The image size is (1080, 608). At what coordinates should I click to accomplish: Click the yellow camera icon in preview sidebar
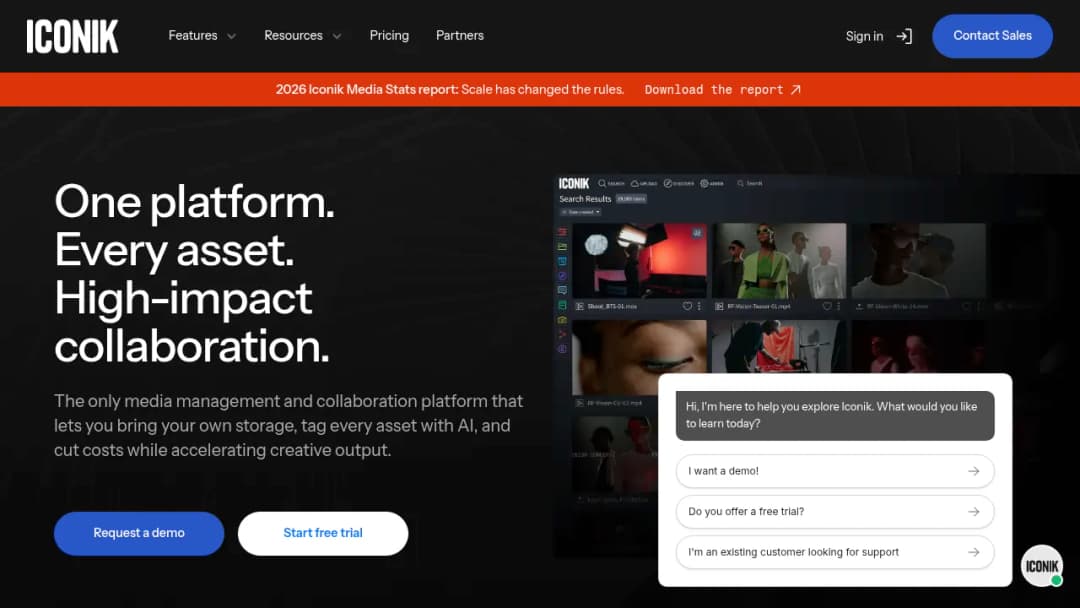click(x=562, y=320)
